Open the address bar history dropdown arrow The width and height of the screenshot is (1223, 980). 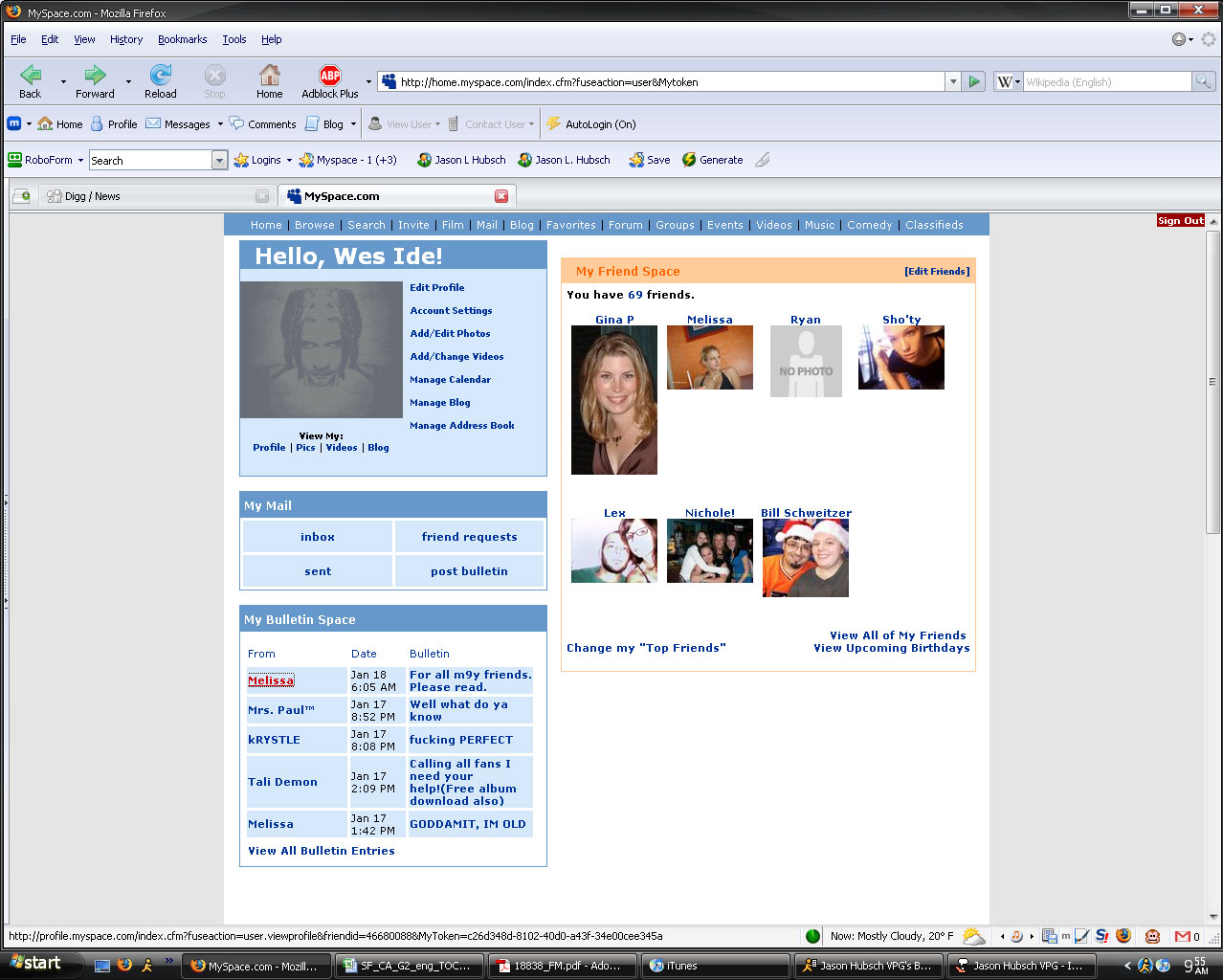tap(953, 82)
